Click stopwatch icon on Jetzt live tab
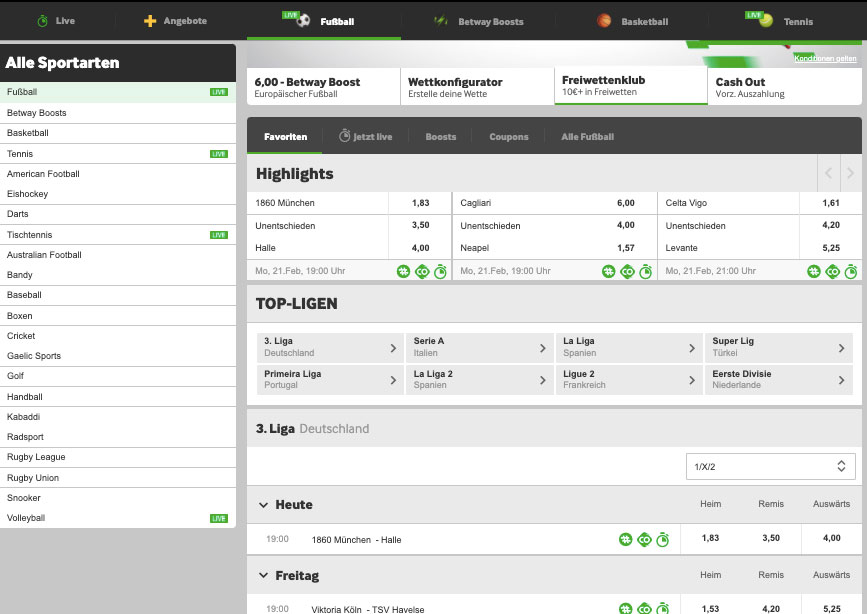 tap(344, 136)
